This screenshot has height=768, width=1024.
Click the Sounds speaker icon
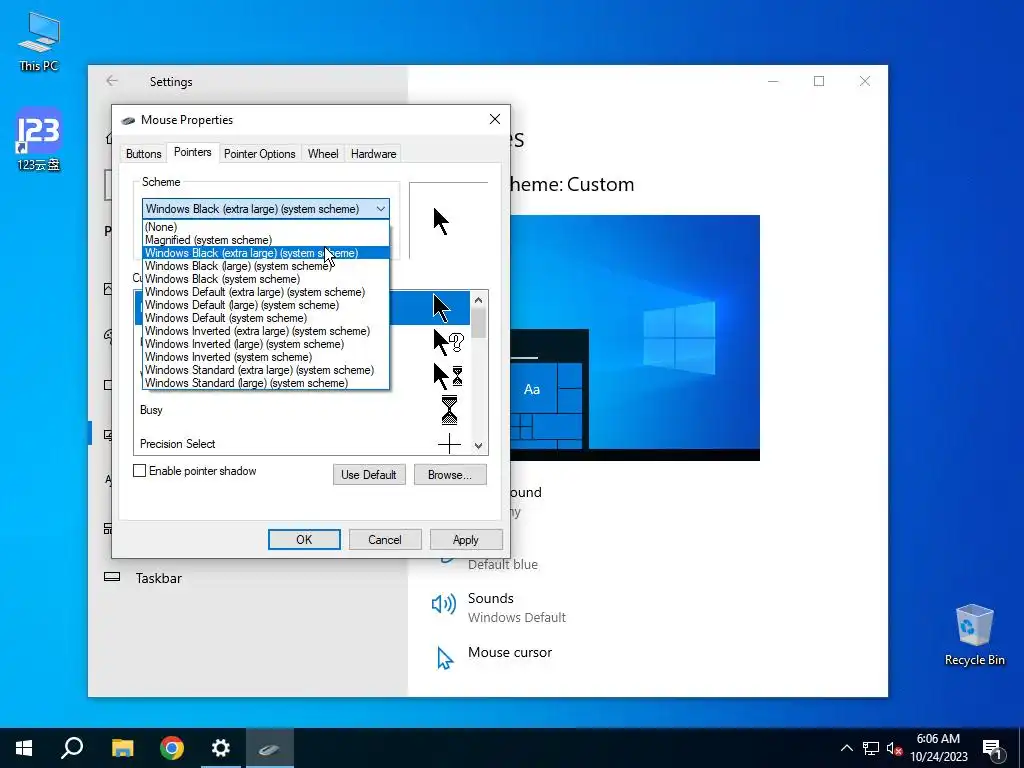(444, 604)
